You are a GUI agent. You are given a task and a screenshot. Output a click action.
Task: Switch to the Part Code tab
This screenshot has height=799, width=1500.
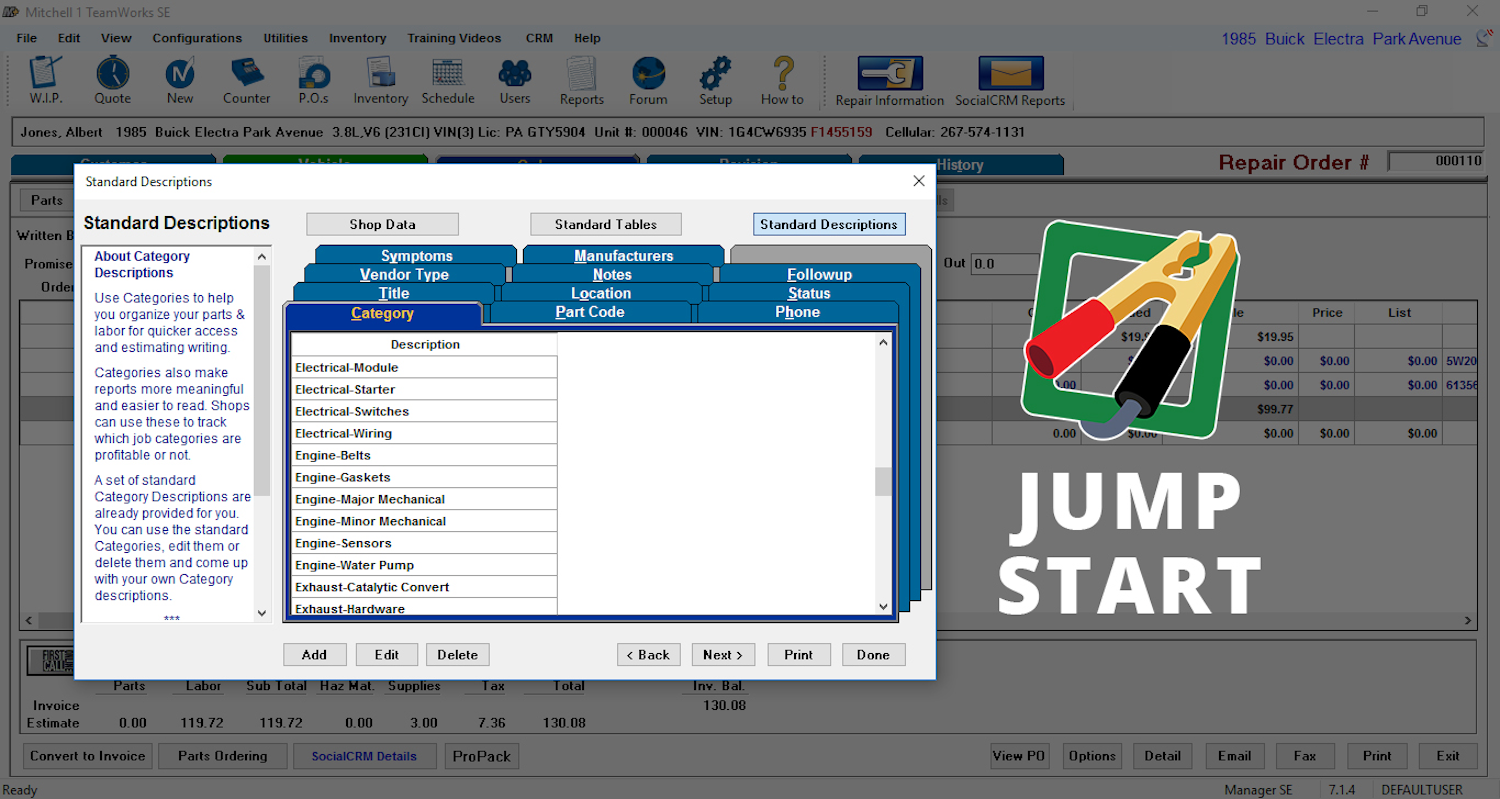[x=589, y=312]
